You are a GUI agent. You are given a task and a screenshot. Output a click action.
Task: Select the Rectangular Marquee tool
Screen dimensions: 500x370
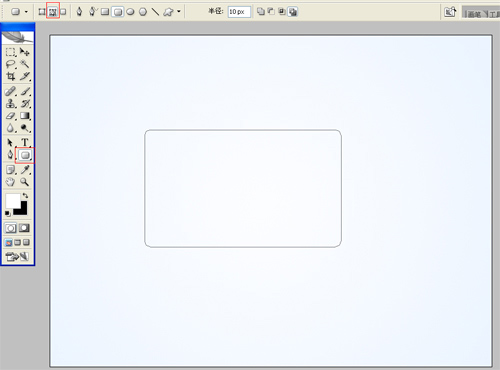coord(10,52)
